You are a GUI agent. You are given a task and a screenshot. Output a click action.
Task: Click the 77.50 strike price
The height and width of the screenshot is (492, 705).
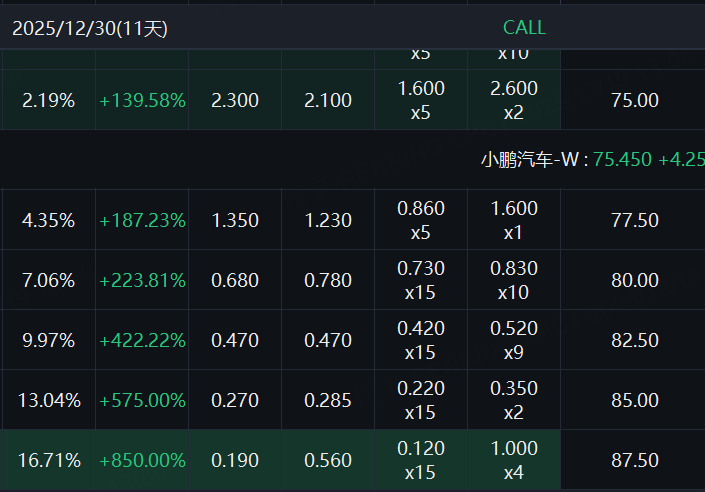(x=634, y=220)
